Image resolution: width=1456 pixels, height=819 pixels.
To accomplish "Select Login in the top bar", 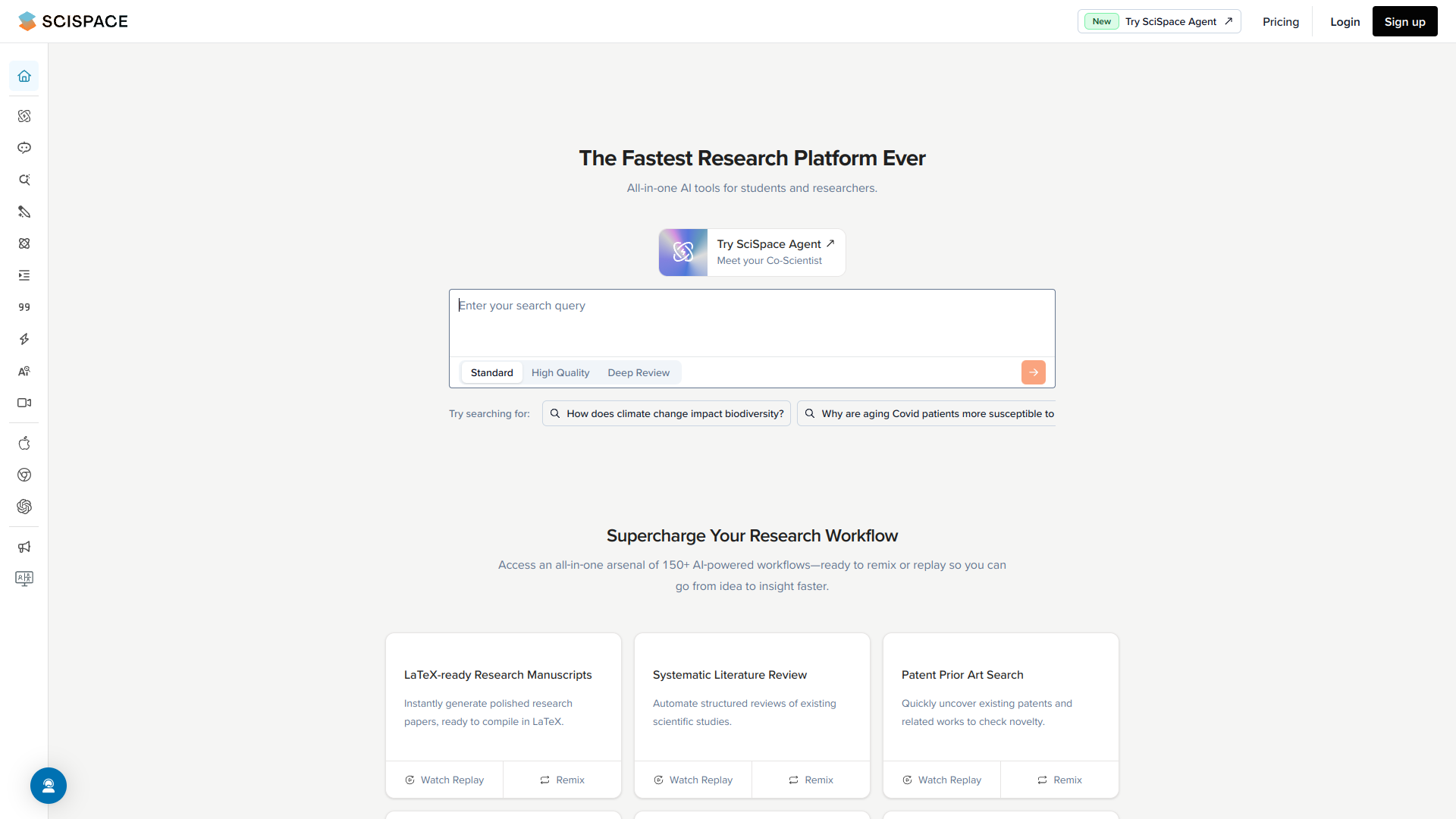I will (1345, 21).
